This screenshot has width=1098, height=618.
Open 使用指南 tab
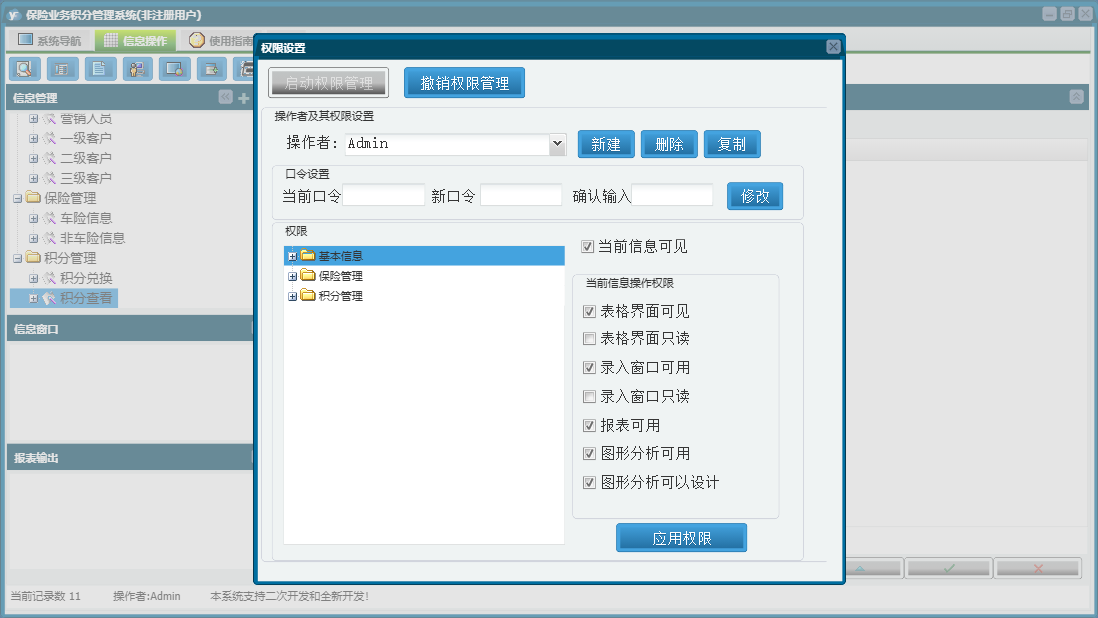pos(221,41)
